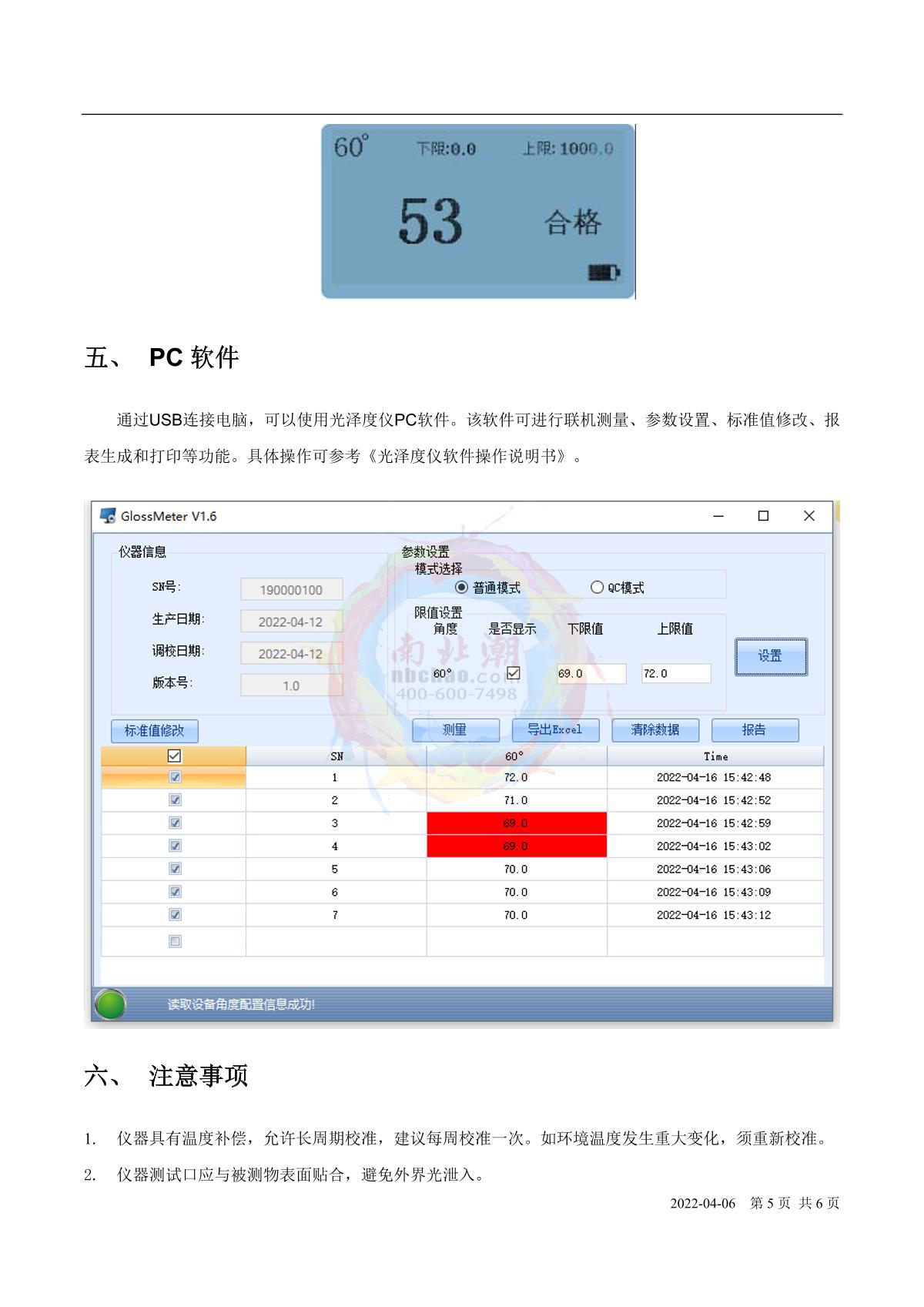Screen dimensions: 924x1307
Task: Click the GlossMeter app icon in title bar
Action: [108, 516]
